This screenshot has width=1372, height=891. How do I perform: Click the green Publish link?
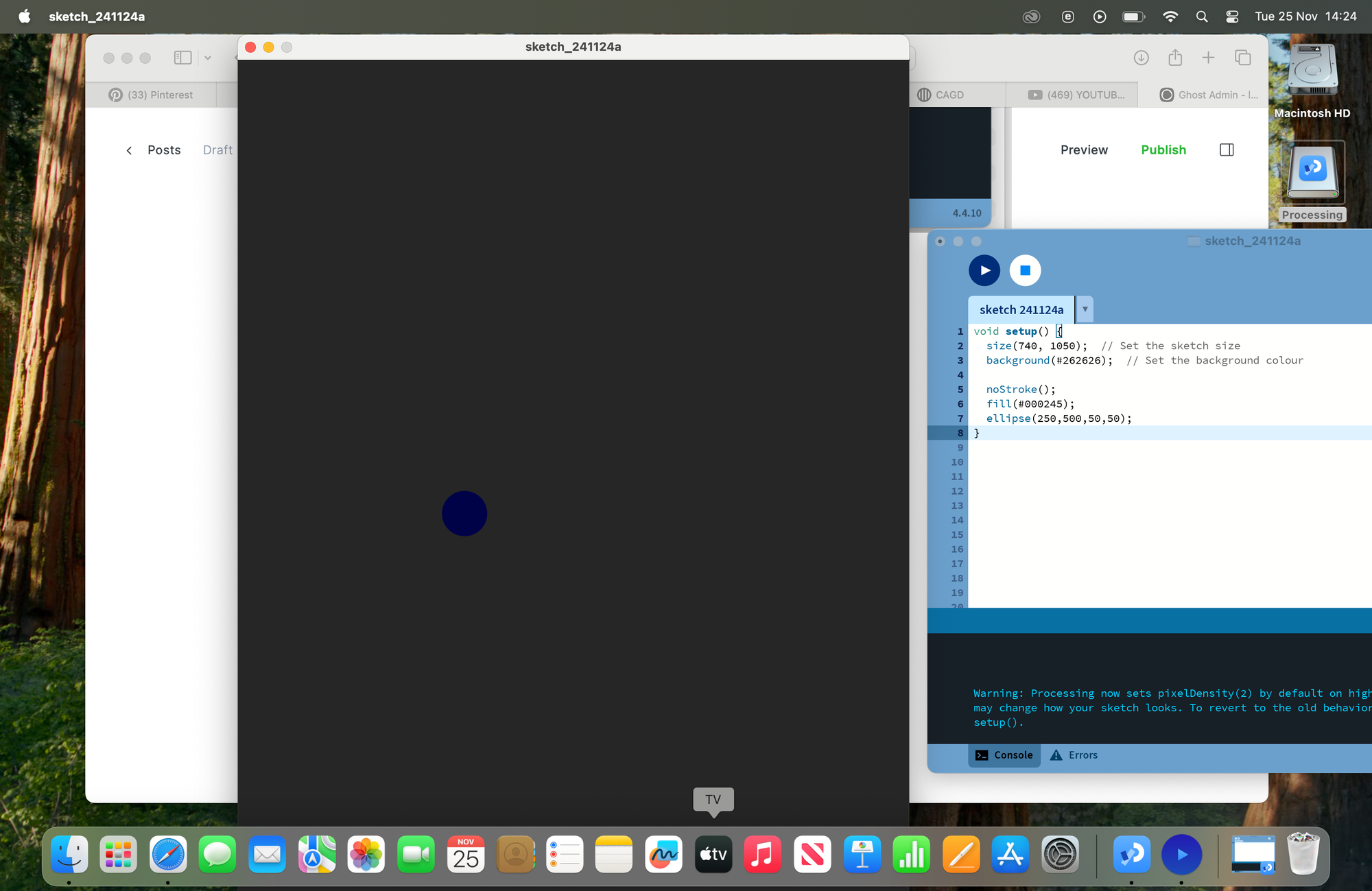[x=1163, y=150]
